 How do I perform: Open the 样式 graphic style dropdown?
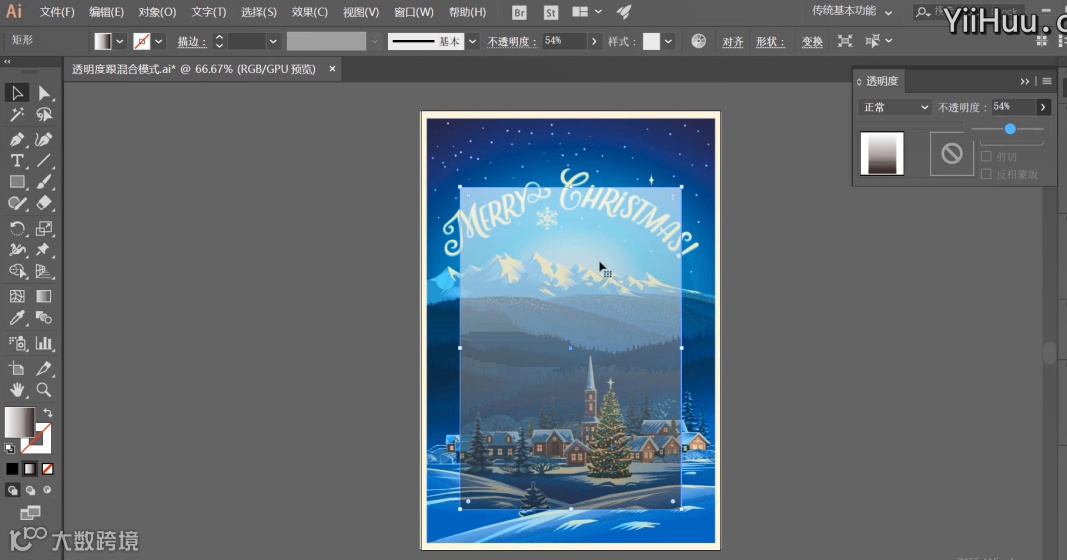click(x=668, y=42)
